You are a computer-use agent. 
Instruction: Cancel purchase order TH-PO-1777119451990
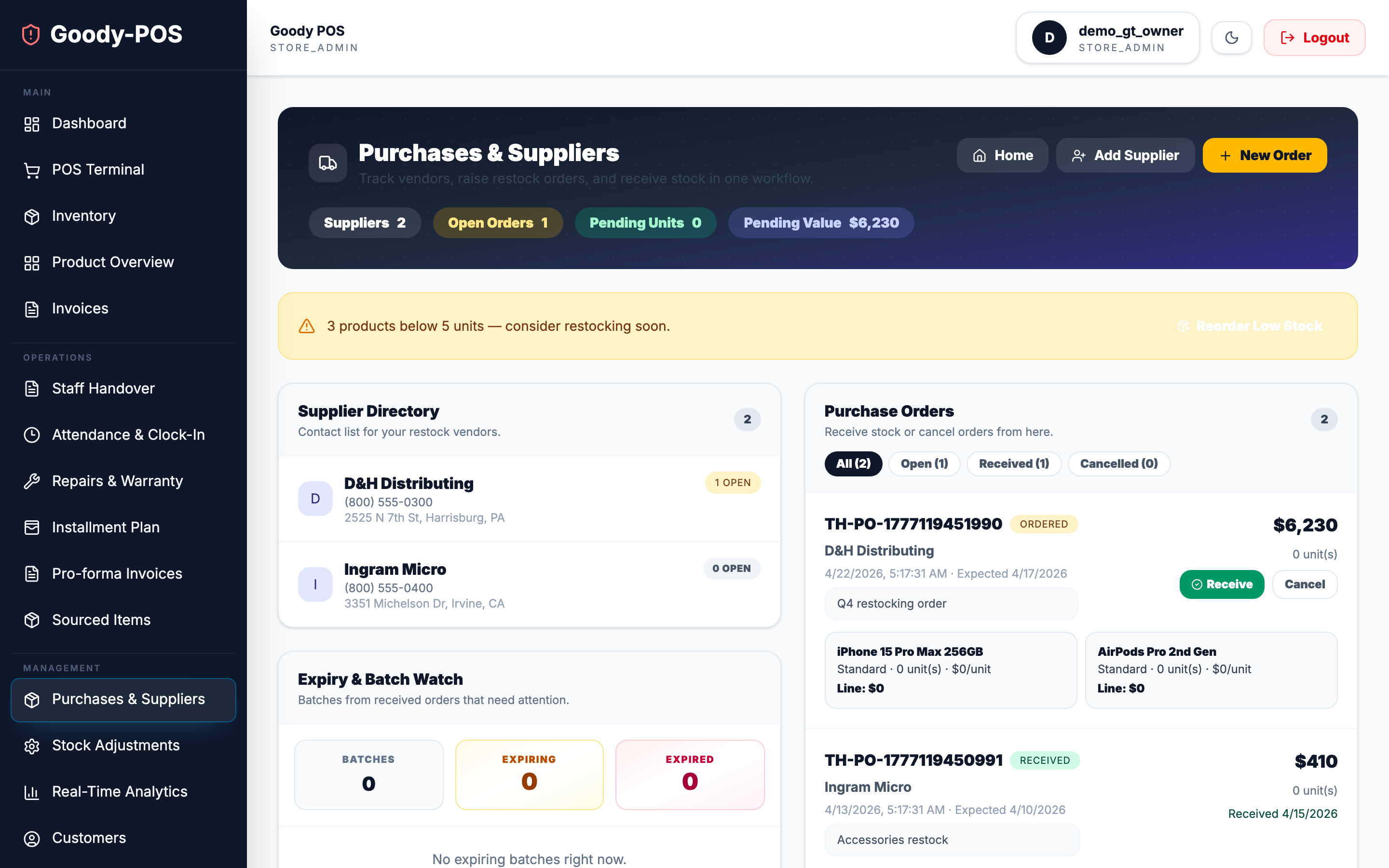coord(1304,584)
